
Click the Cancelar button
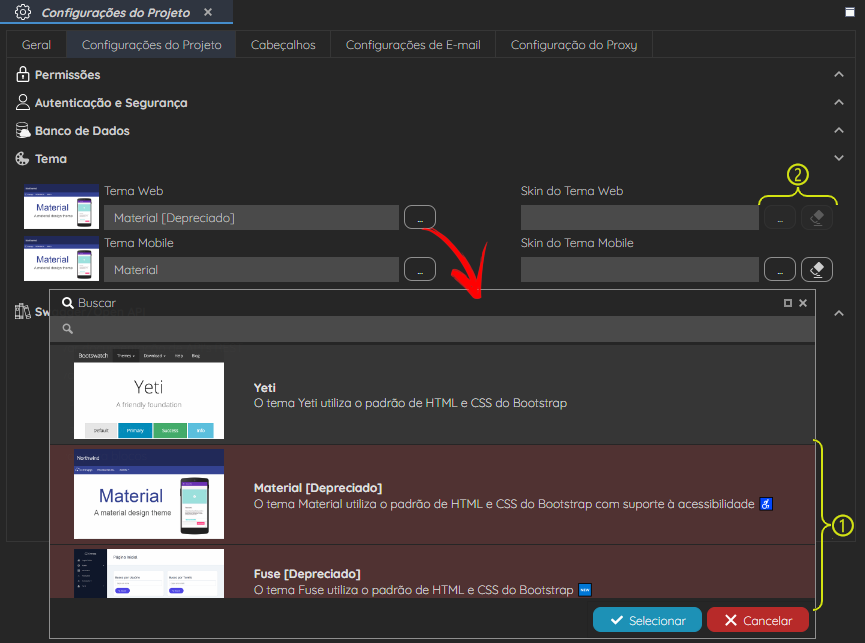pyautogui.click(x=758, y=620)
